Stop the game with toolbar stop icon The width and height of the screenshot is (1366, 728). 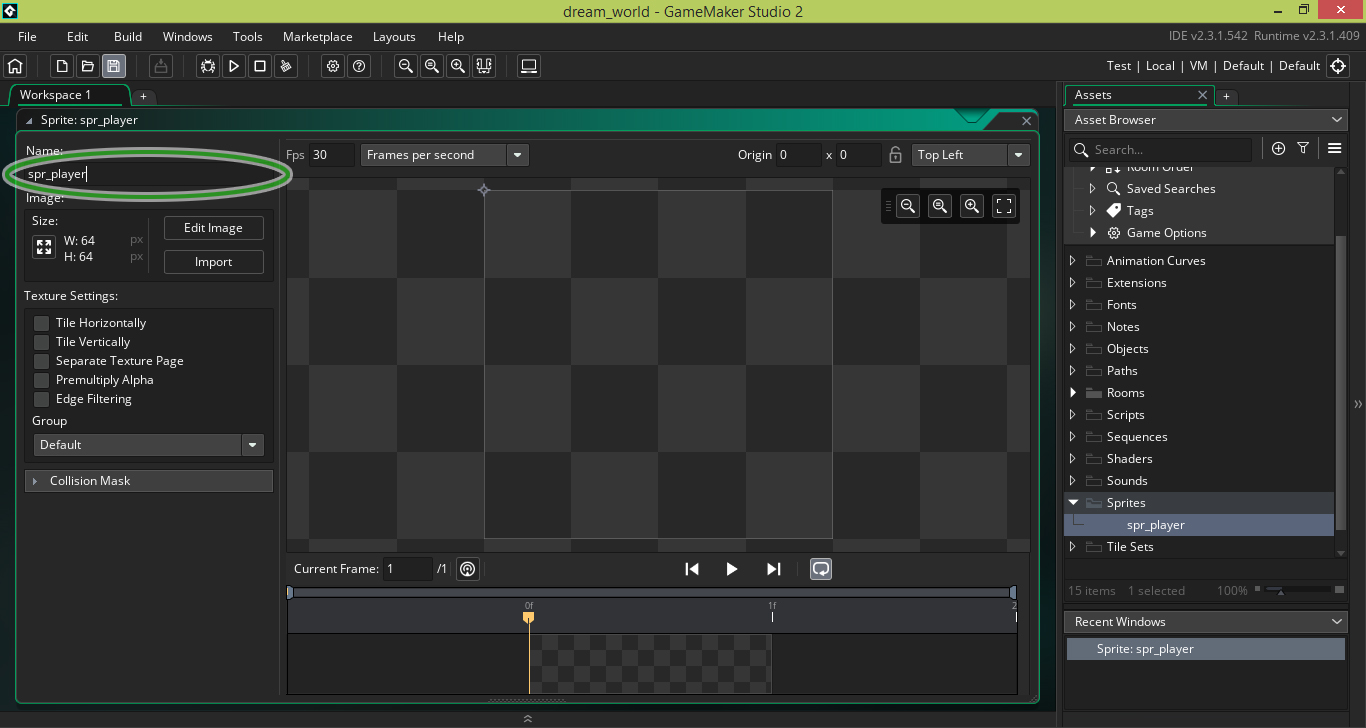pos(260,66)
